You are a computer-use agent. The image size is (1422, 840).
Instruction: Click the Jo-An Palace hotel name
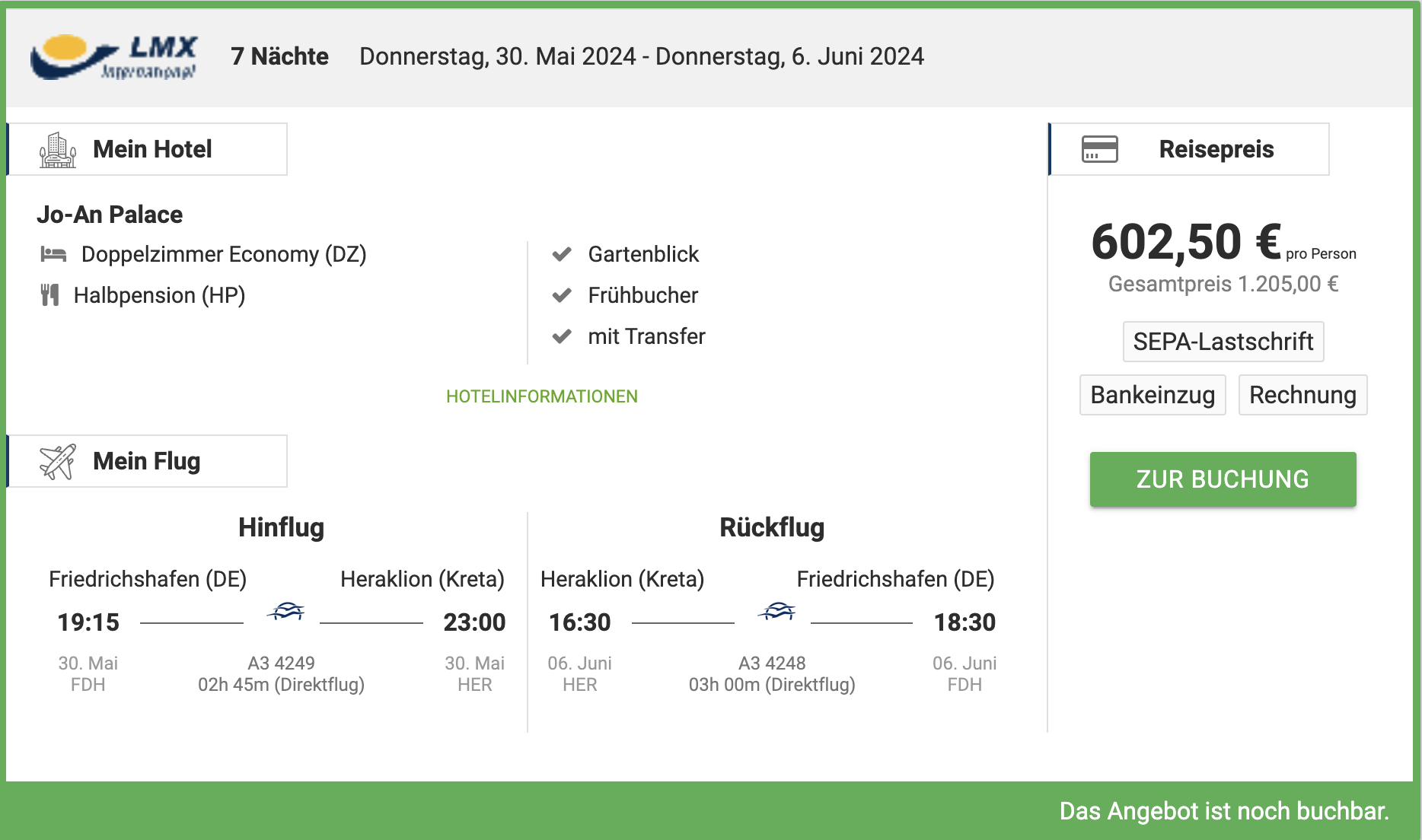click(x=110, y=215)
